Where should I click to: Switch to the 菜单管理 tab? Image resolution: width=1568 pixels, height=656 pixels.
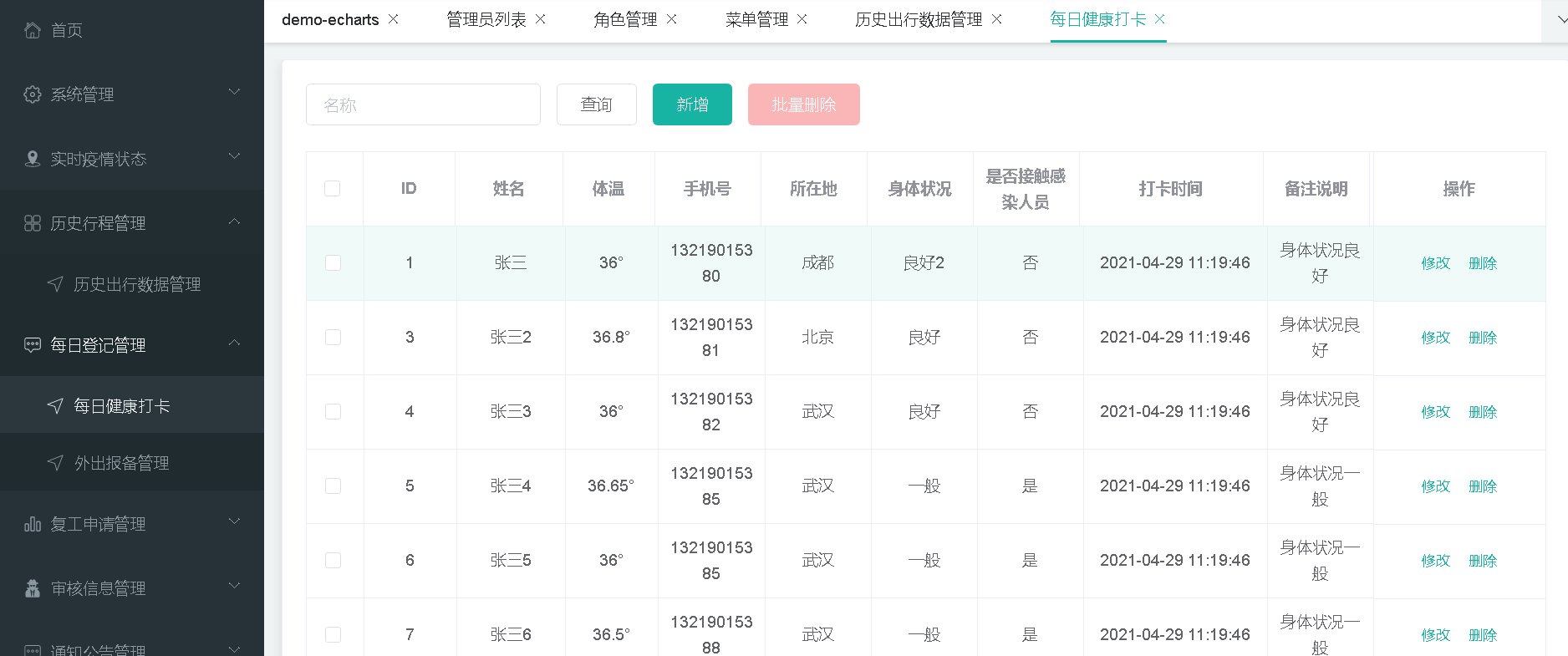click(756, 19)
